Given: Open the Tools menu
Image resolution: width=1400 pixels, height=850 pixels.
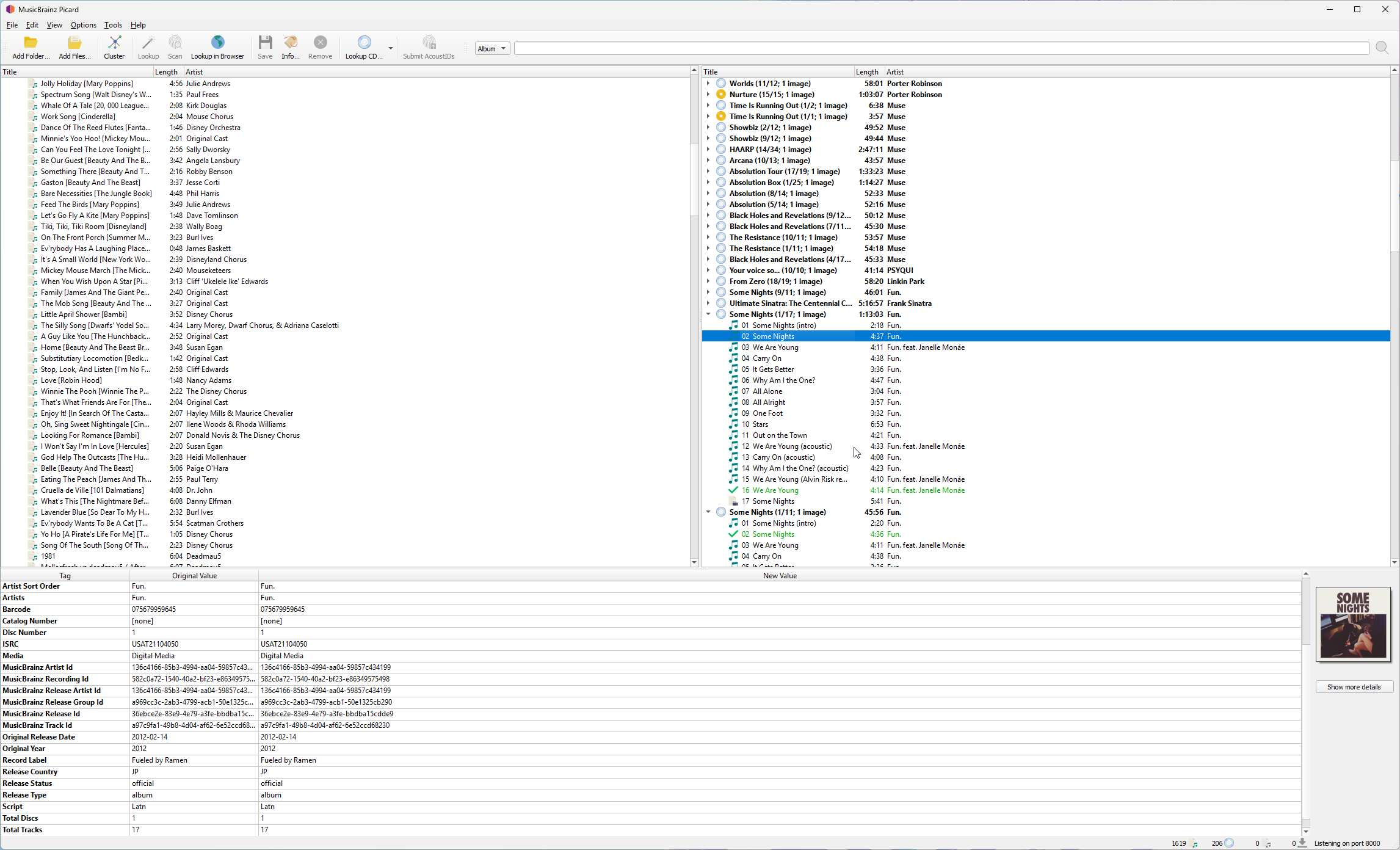Looking at the screenshot, I should tap(113, 25).
